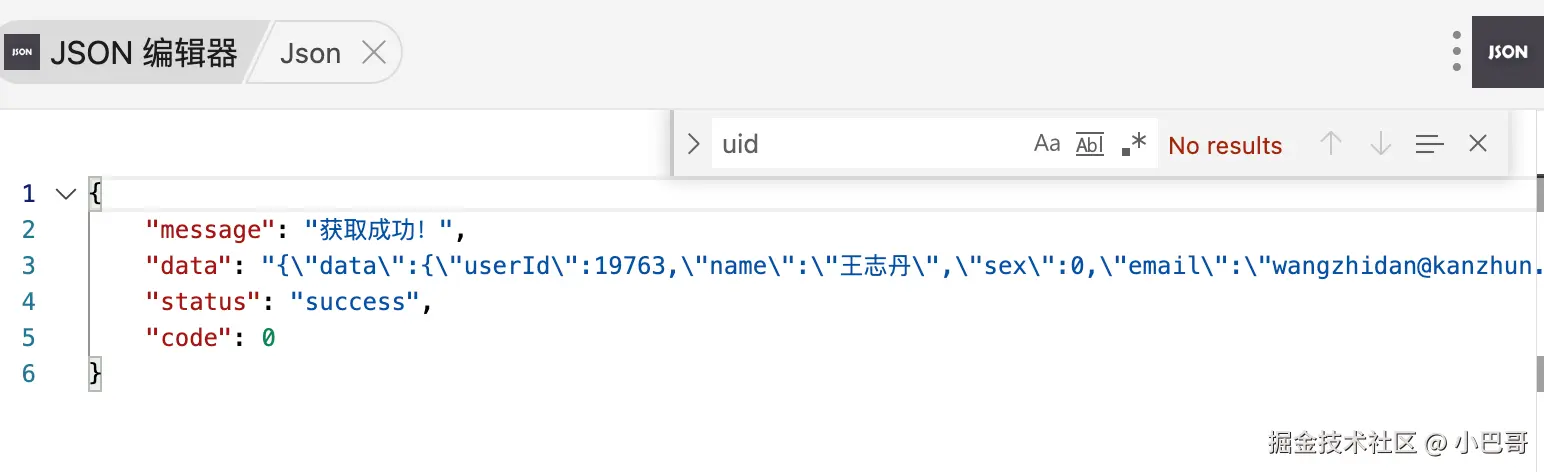Open the vertical three-dot more menu

click(1457, 52)
